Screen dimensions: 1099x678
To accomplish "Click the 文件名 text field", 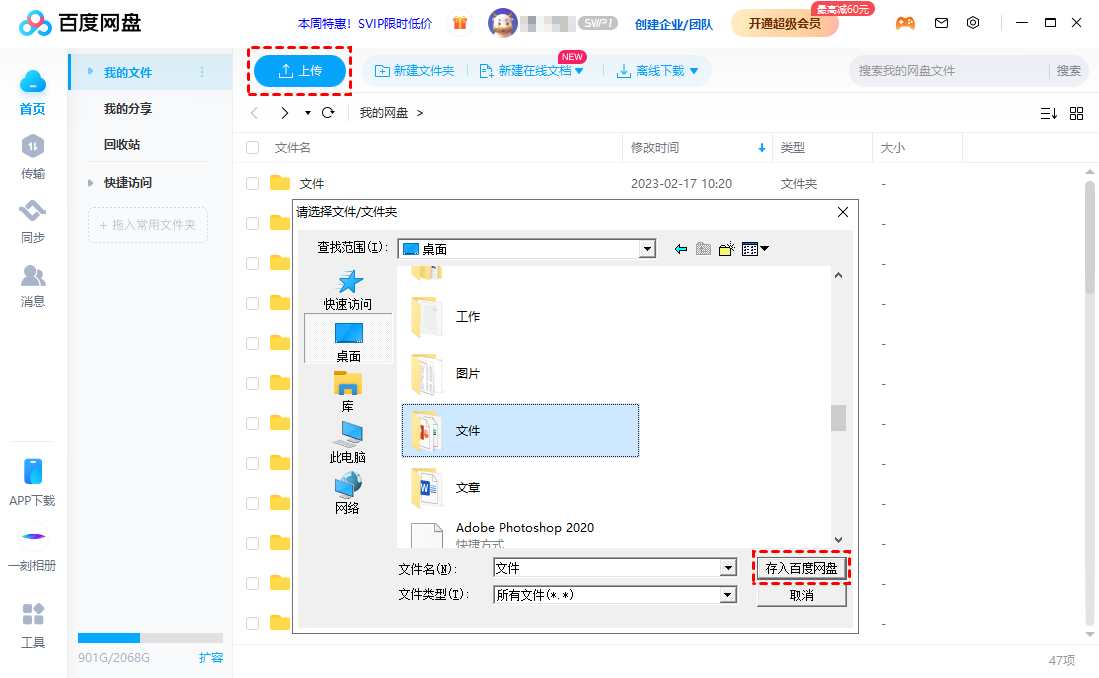I will pyautogui.click(x=607, y=568).
